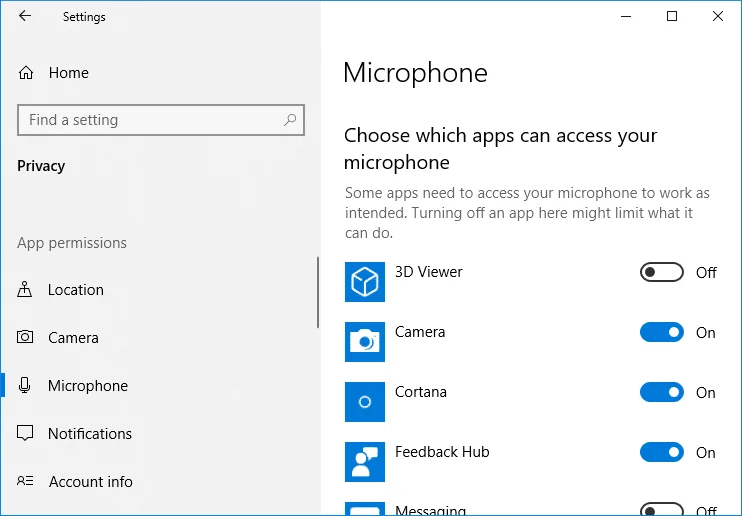Click the 3D Viewer app icon
Viewport: 742px width, 516px height.
(x=365, y=282)
